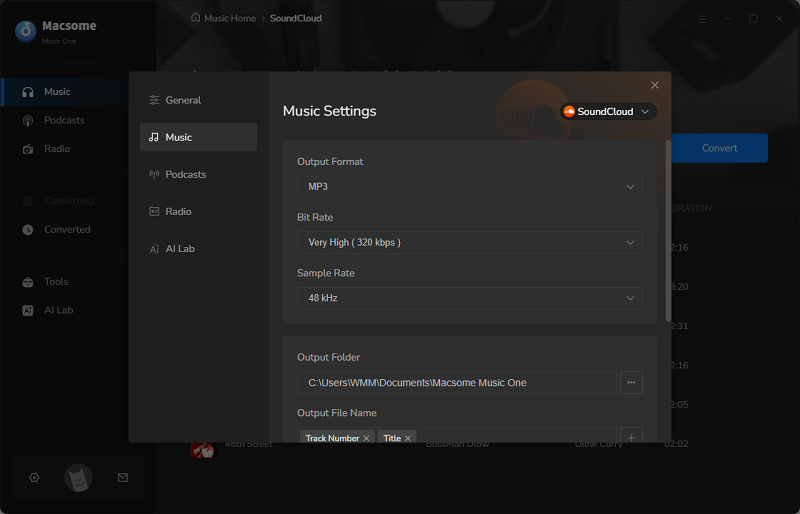
Task: Click the home icon in breadcrumb
Action: tap(195, 17)
